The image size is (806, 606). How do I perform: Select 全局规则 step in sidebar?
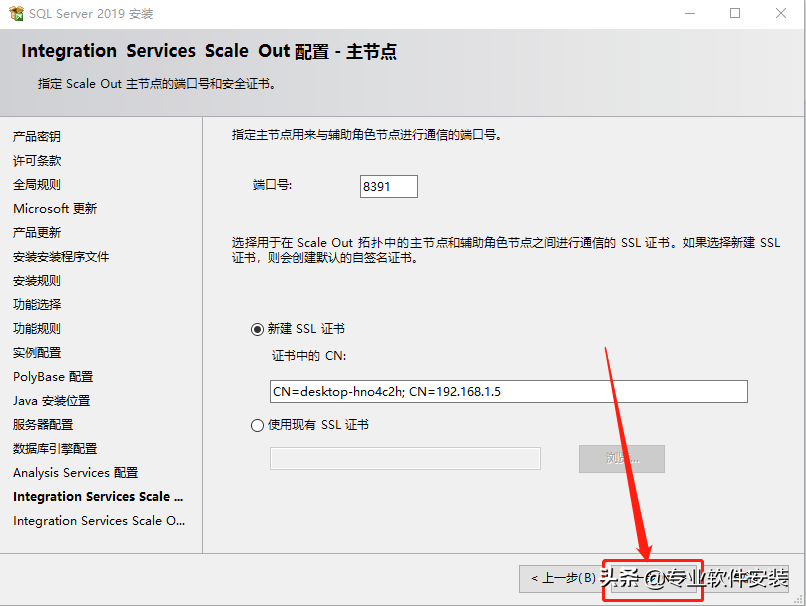point(36,185)
